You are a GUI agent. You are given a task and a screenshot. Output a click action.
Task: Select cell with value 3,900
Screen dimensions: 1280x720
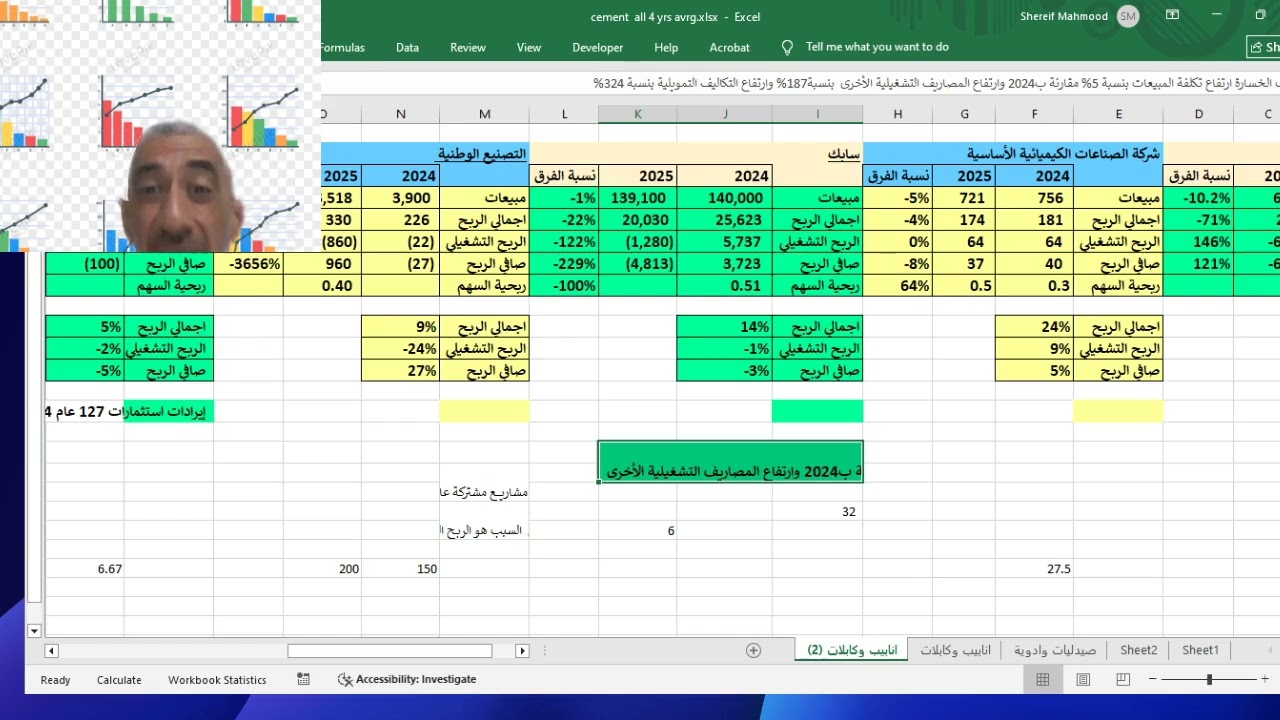coord(401,198)
